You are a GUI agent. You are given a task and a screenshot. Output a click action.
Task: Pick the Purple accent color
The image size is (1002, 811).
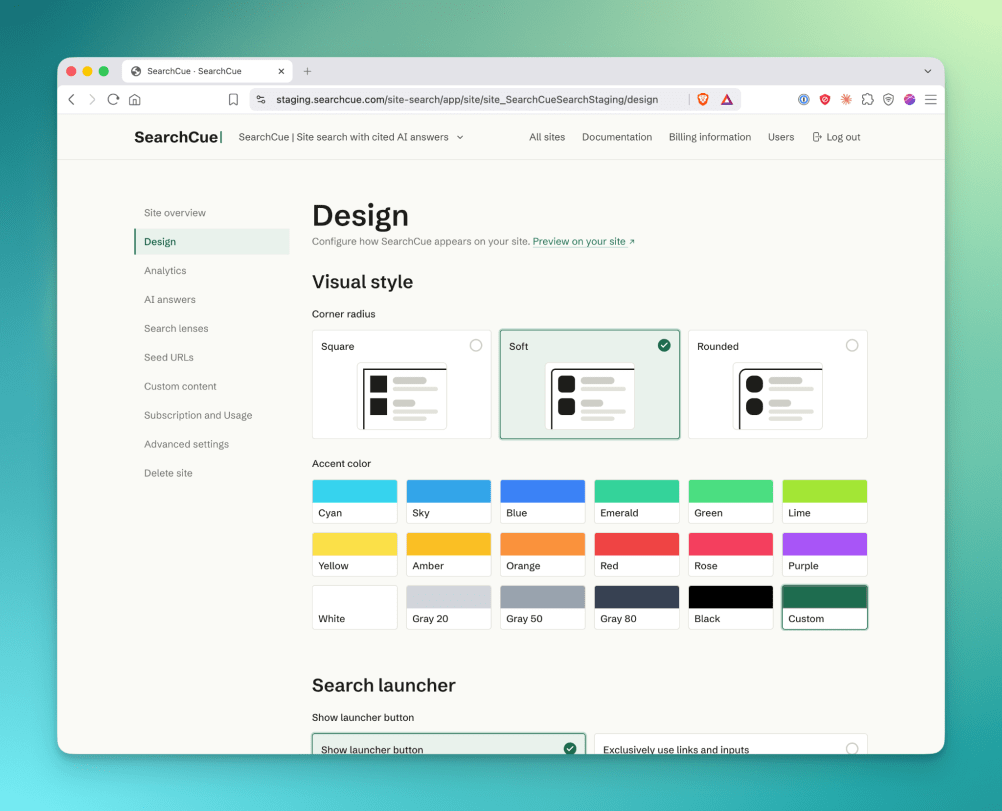(824, 555)
